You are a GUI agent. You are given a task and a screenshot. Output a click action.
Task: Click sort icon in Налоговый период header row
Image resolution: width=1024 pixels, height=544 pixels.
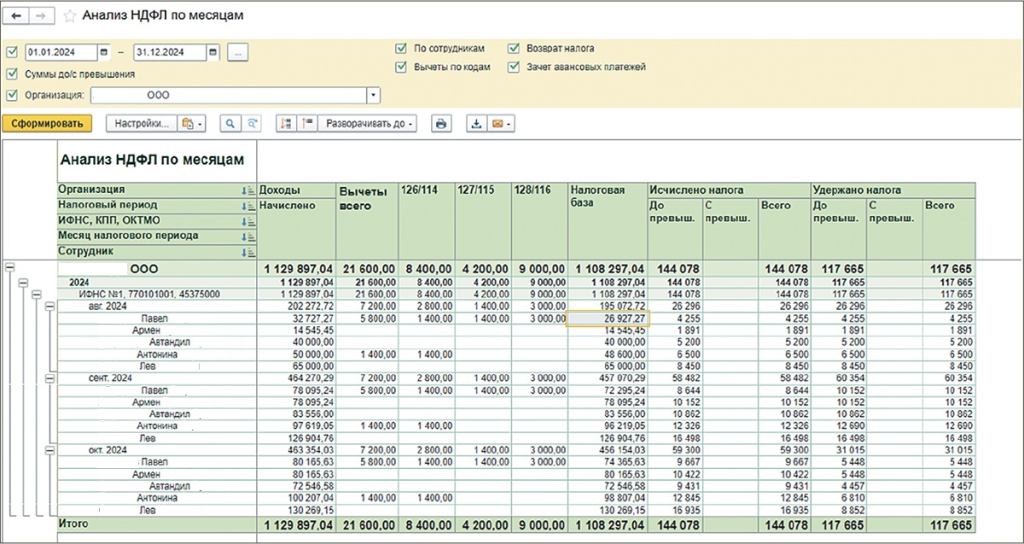248,206
